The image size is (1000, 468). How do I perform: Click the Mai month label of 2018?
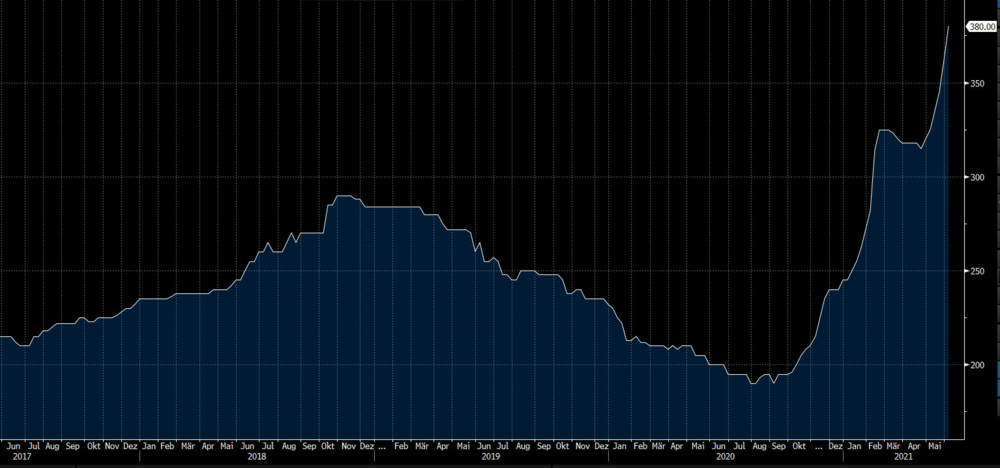click(x=227, y=446)
